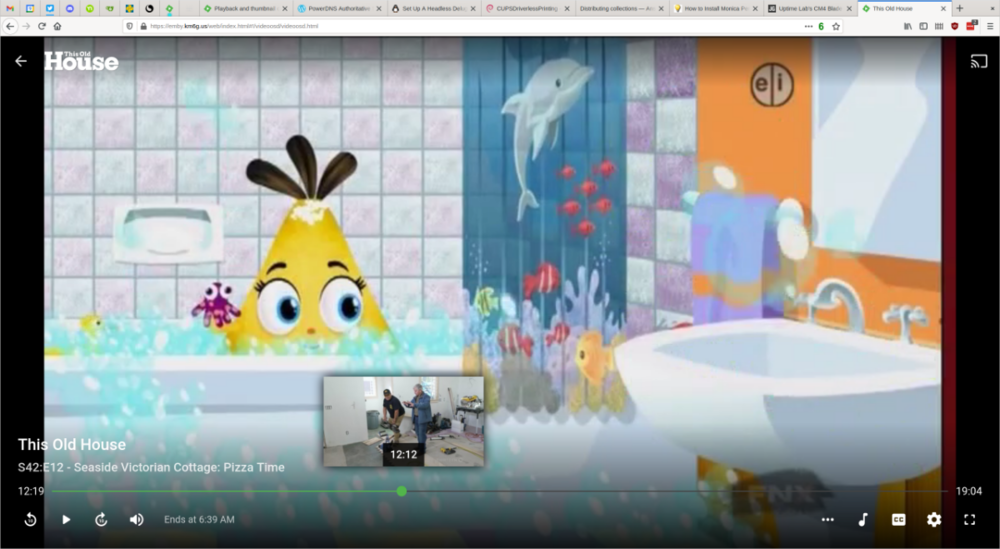
Task: Switch to the Playback and thumbnail tab
Action: [244, 9]
